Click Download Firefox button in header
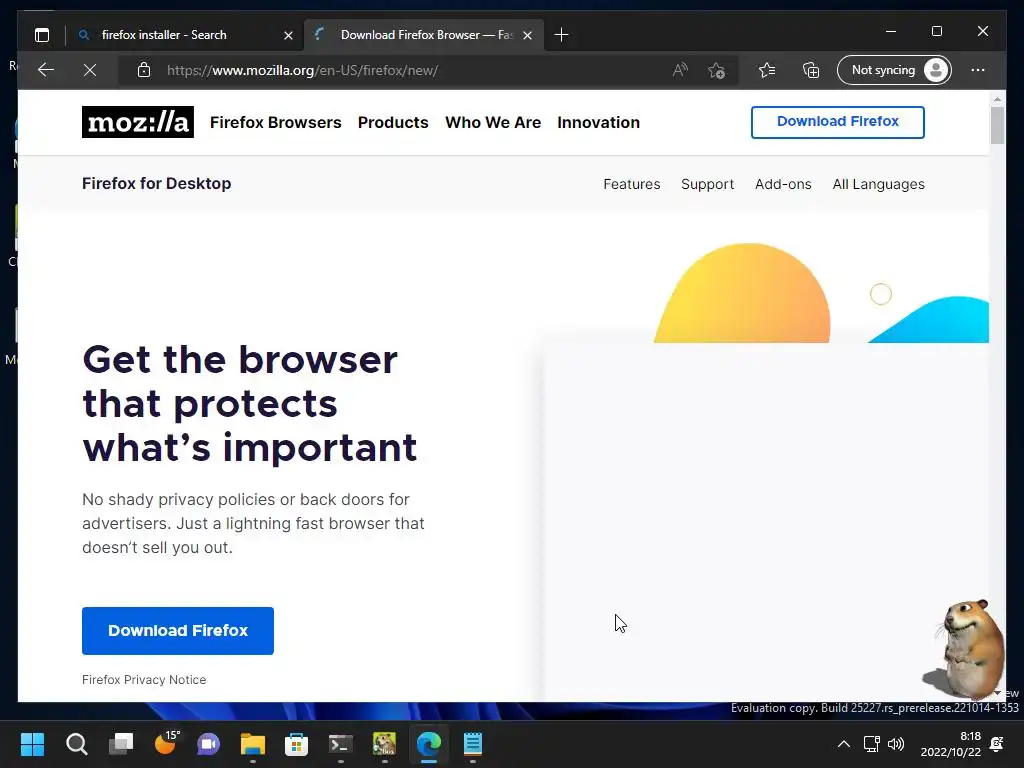The image size is (1024, 768). [838, 122]
